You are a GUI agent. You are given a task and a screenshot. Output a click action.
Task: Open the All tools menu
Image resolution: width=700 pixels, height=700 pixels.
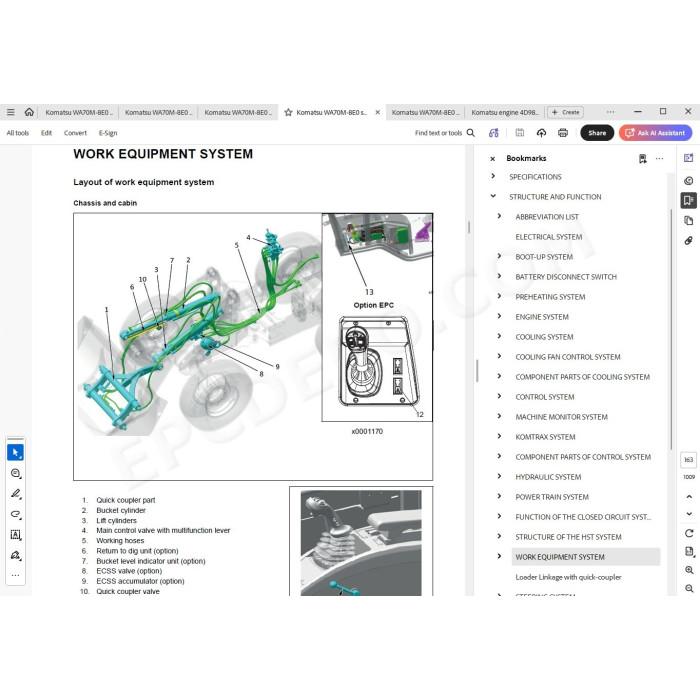18,133
